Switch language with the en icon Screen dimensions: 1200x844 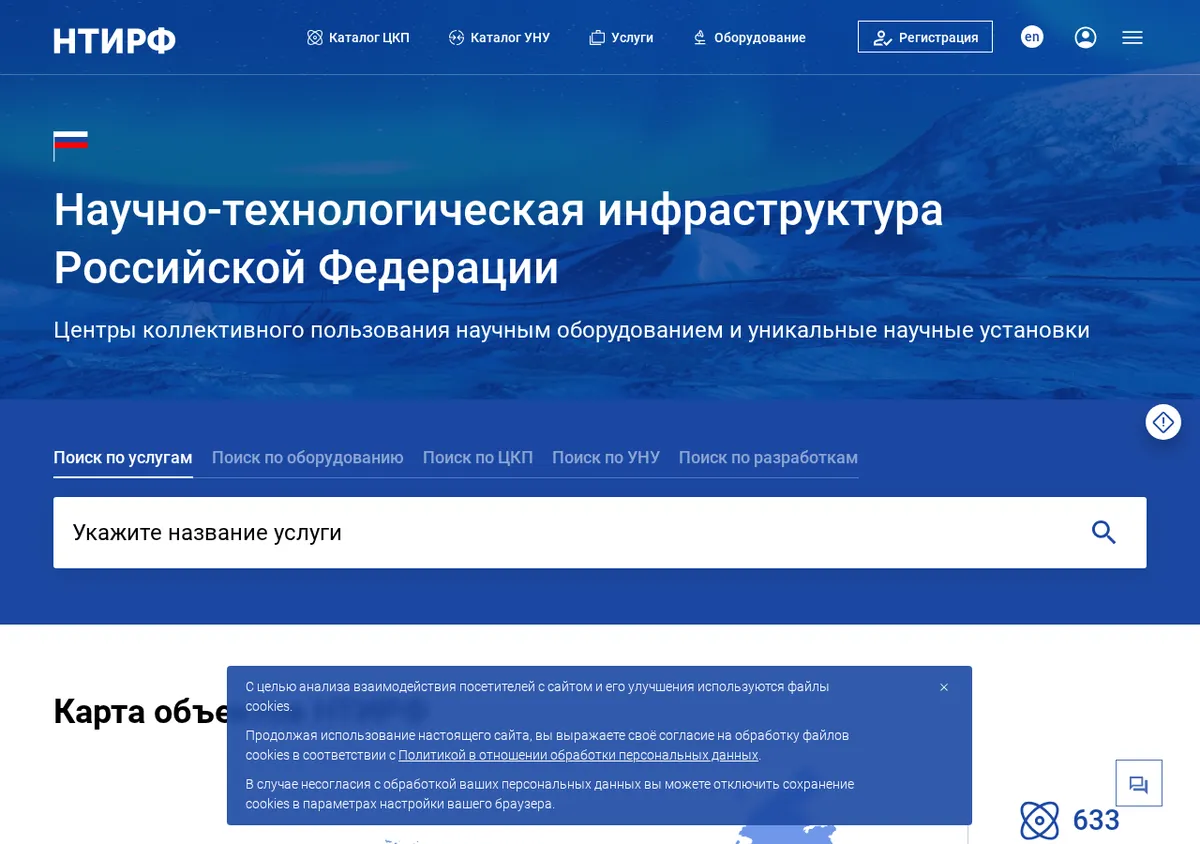tap(1032, 37)
